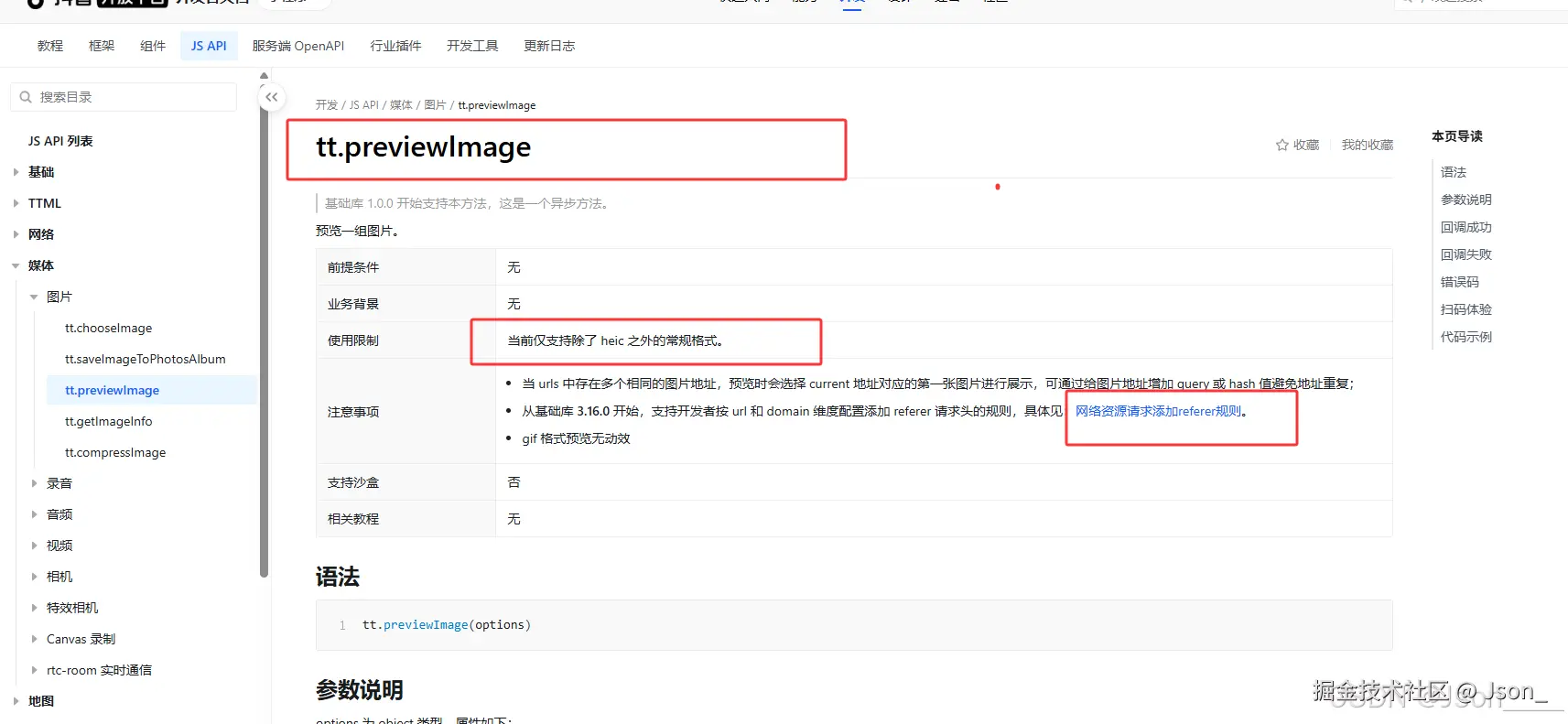Expand the 基础 tree section
This screenshot has height=724, width=1568.
click(16, 172)
